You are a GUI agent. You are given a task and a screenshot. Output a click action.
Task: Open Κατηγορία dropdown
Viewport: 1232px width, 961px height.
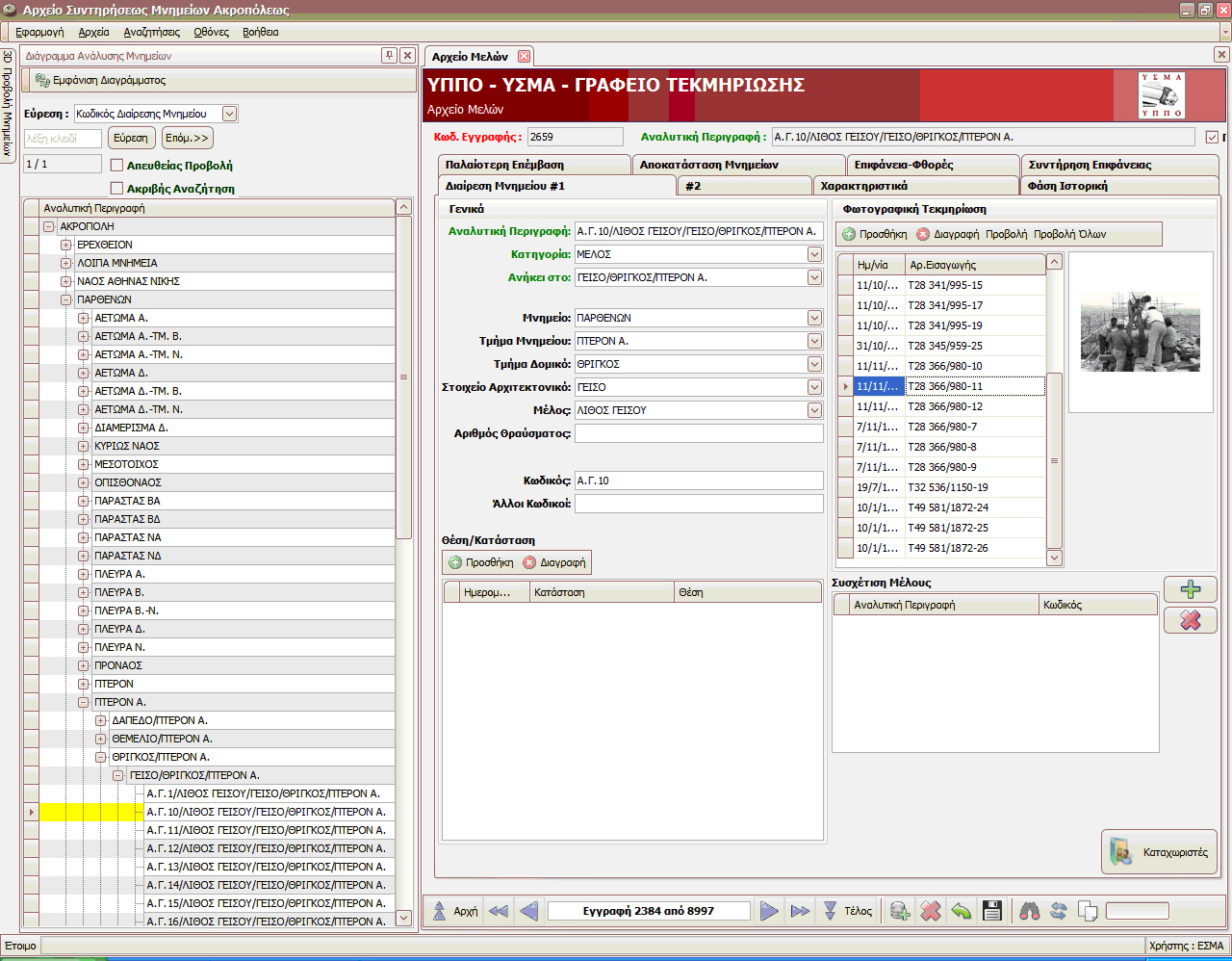[x=814, y=254]
